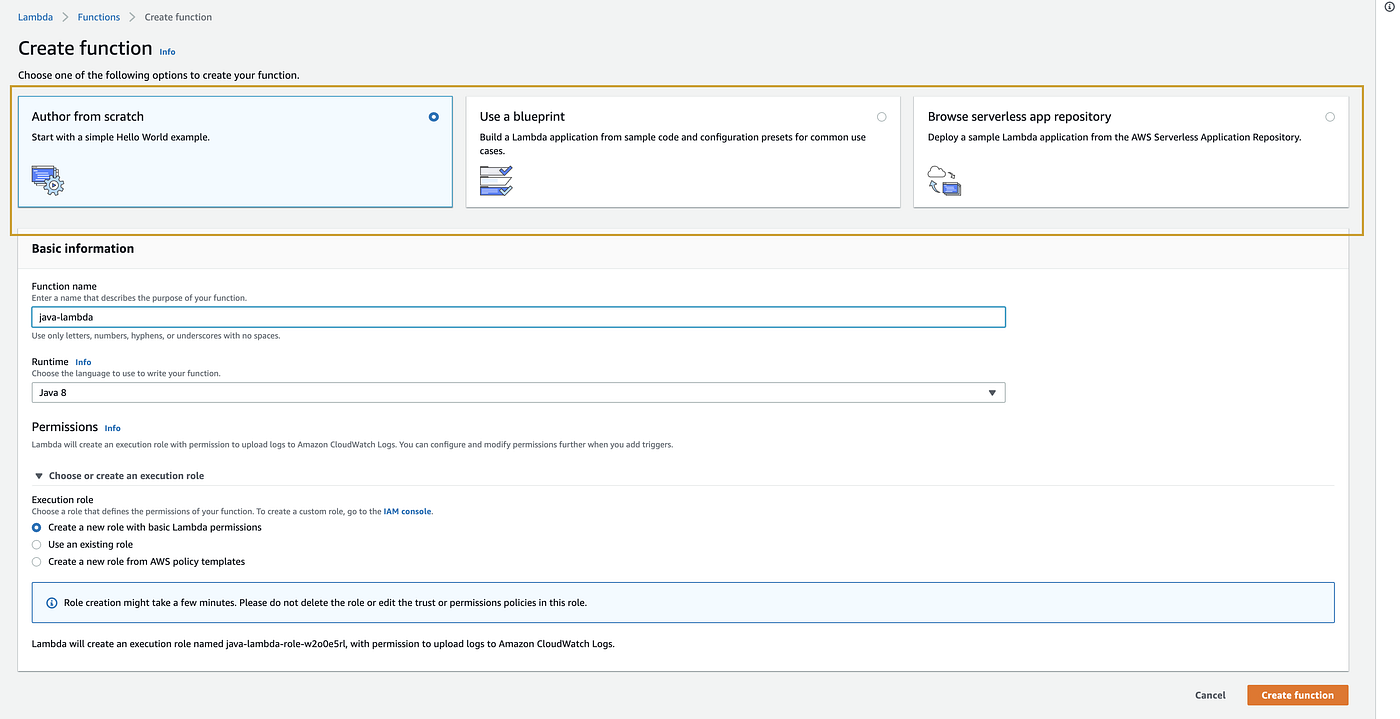Choose Create a new role from AWS policy templates
The image size is (1400, 719).
pyautogui.click(x=36, y=561)
